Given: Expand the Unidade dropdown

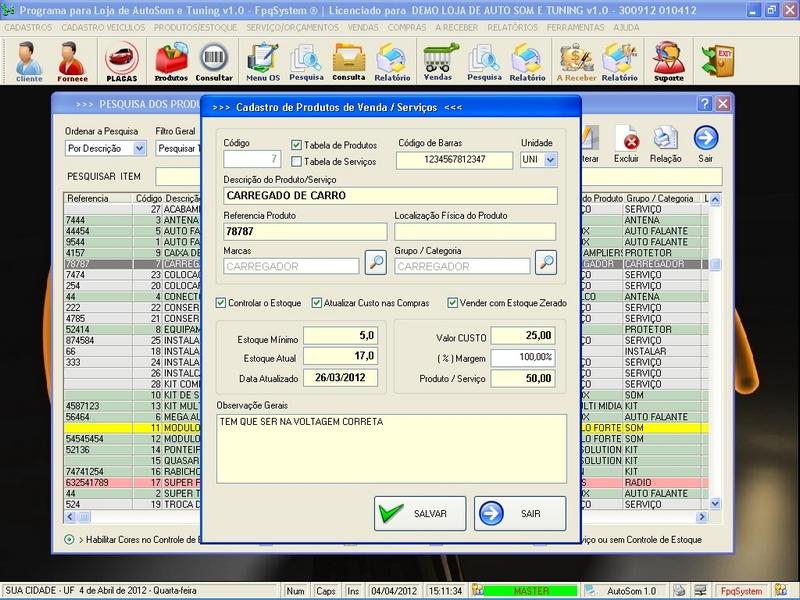Looking at the screenshot, I should [x=550, y=160].
